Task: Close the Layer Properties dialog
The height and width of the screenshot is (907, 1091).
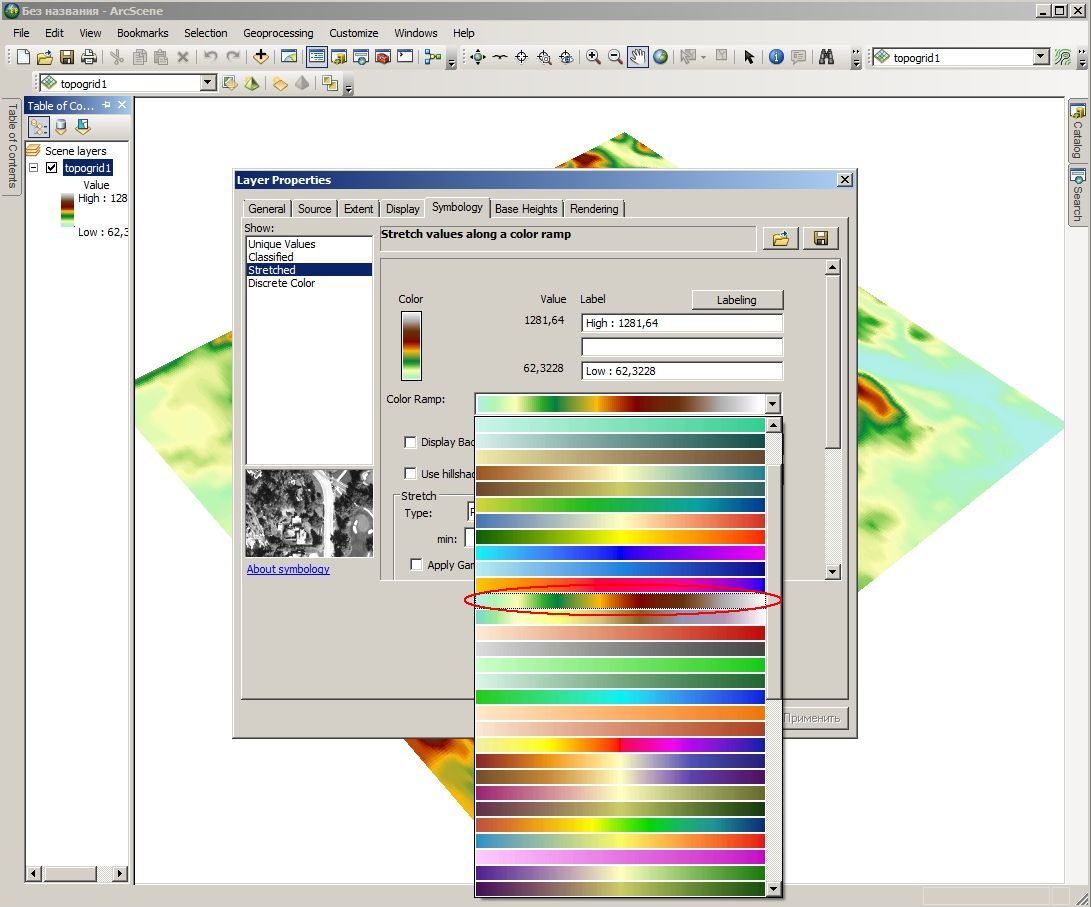Action: [x=845, y=179]
